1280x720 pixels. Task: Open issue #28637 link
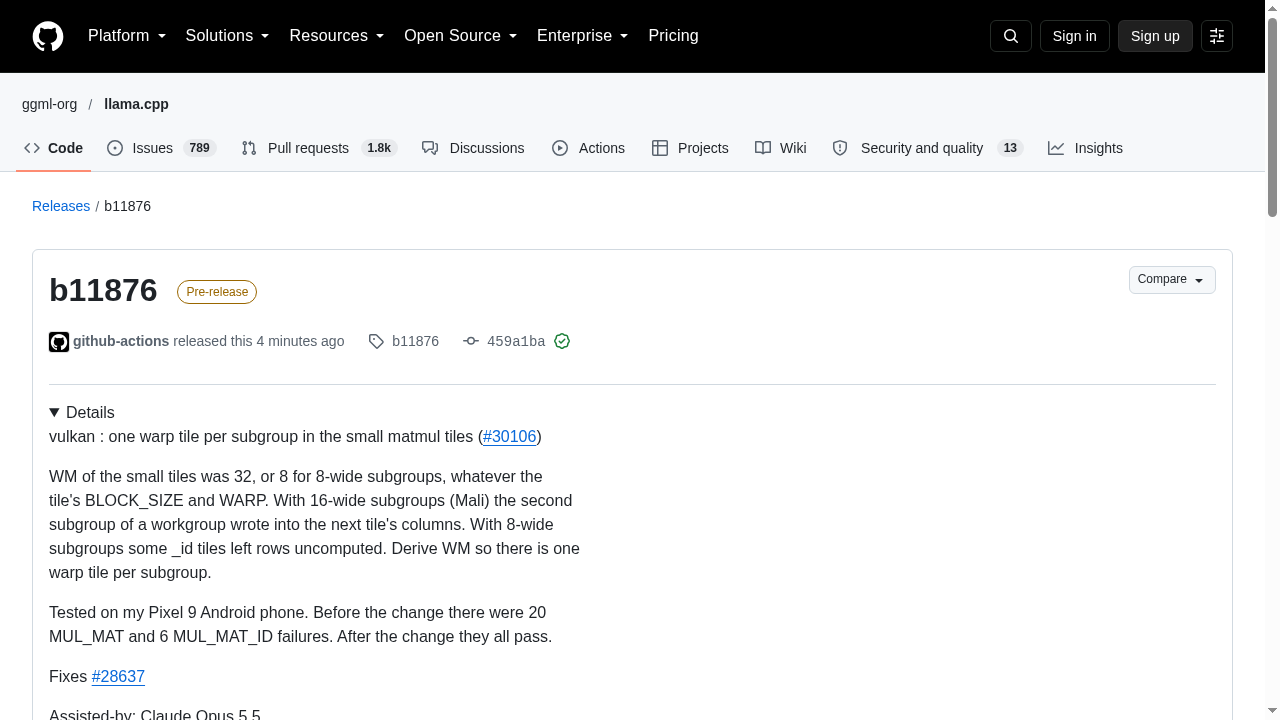[118, 676]
